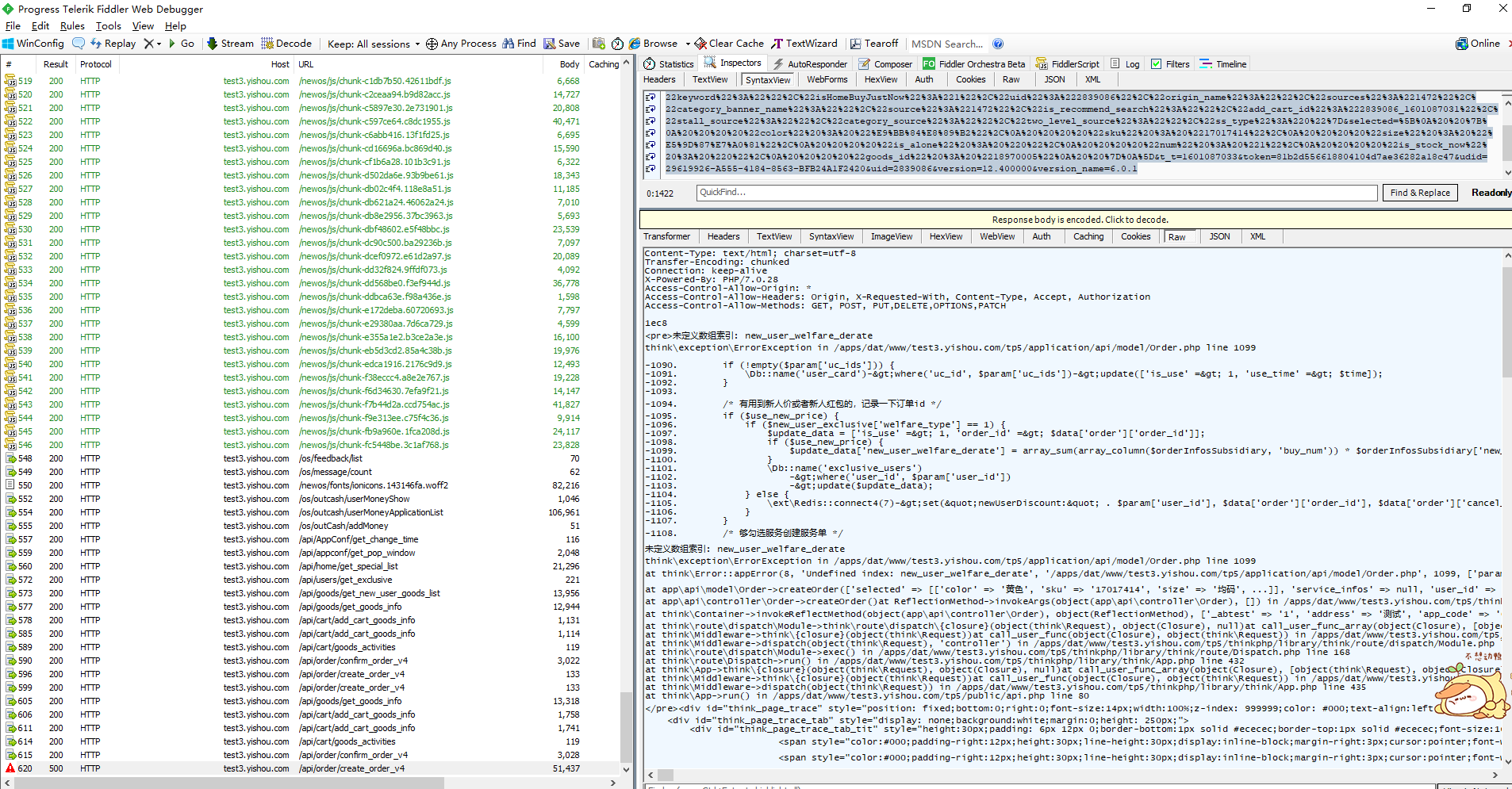The height and width of the screenshot is (789, 1512).
Task: Click the Remove X toolbar icon
Action: (x=148, y=44)
